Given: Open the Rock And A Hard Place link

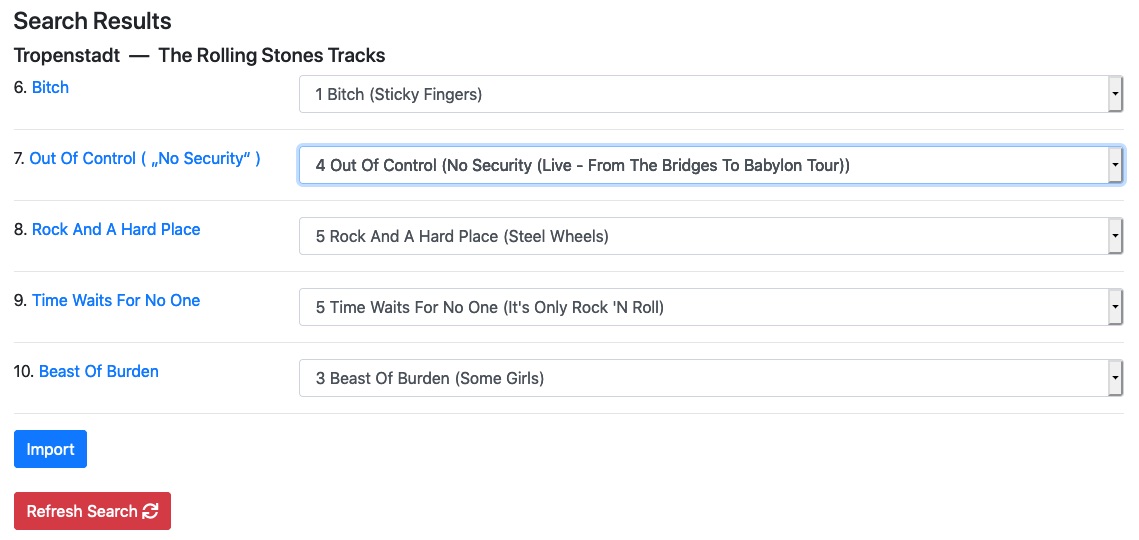Looking at the screenshot, I should [x=116, y=230].
